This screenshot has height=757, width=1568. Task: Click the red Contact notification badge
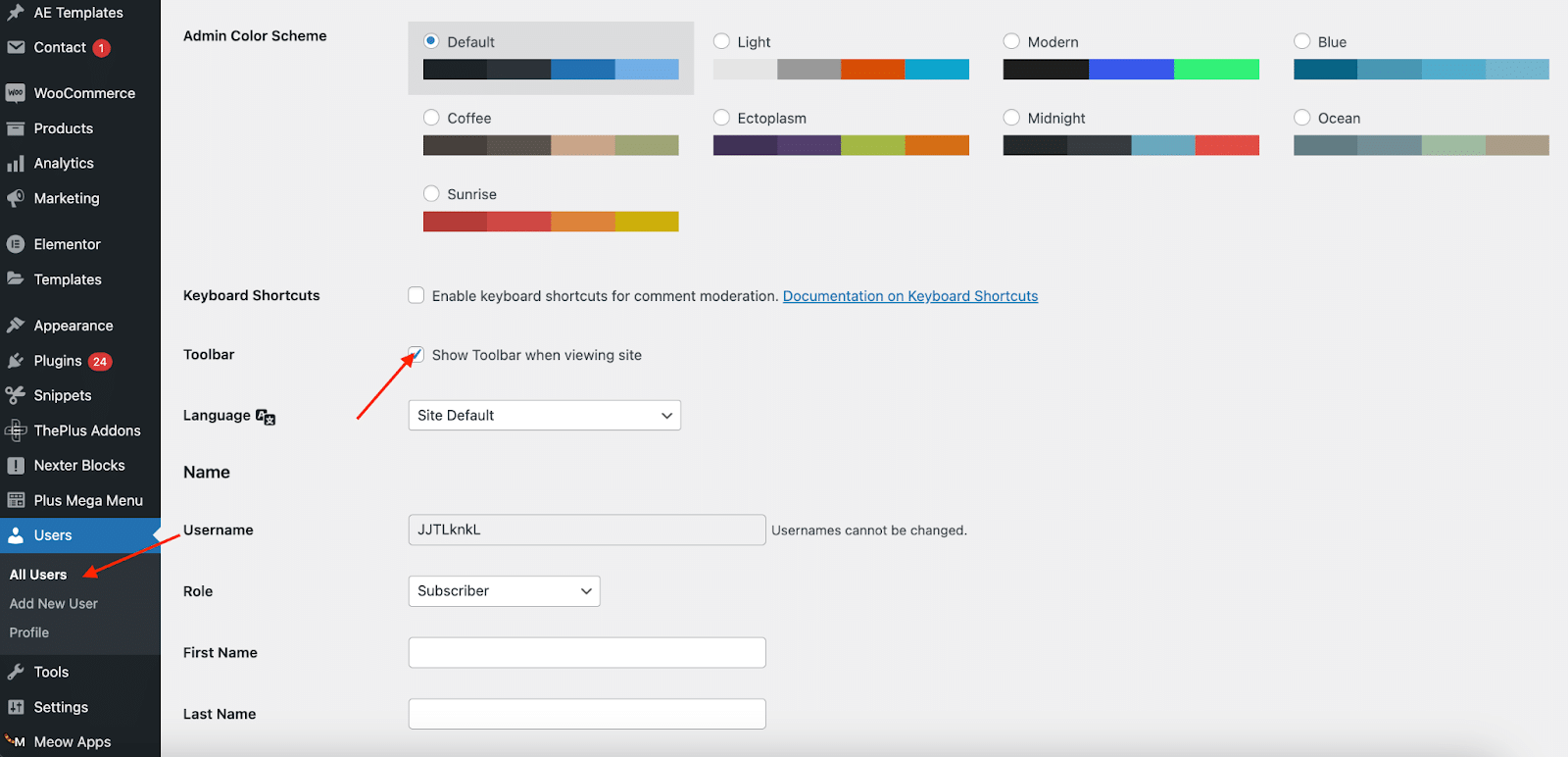pyautogui.click(x=101, y=48)
